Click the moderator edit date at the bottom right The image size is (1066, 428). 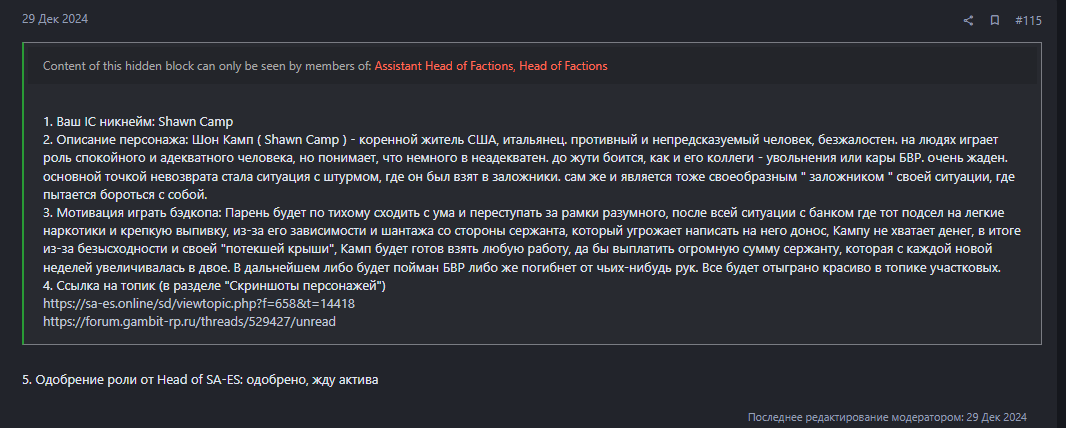(995, 417)
